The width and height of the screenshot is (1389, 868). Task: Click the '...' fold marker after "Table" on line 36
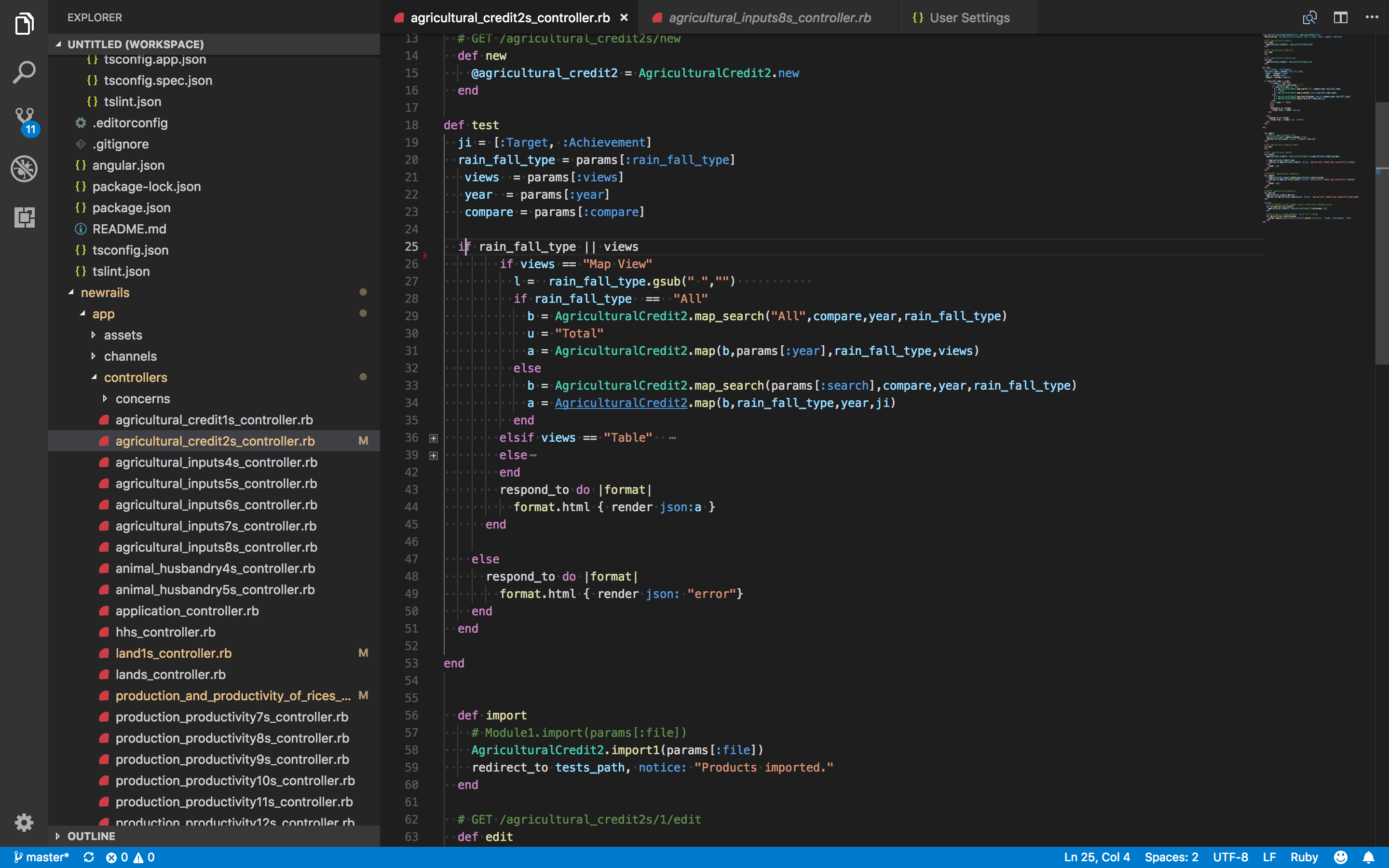(x=672, y=438)
